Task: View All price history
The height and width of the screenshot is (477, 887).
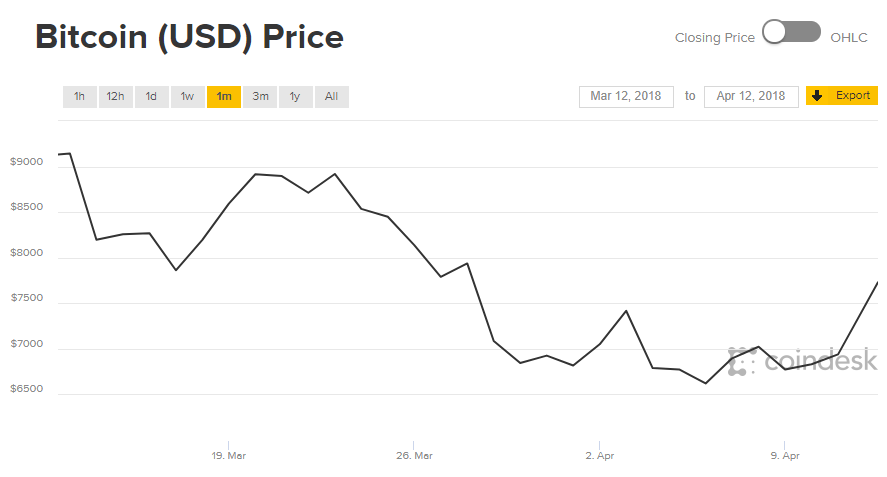Action: [x=331, y=97]
